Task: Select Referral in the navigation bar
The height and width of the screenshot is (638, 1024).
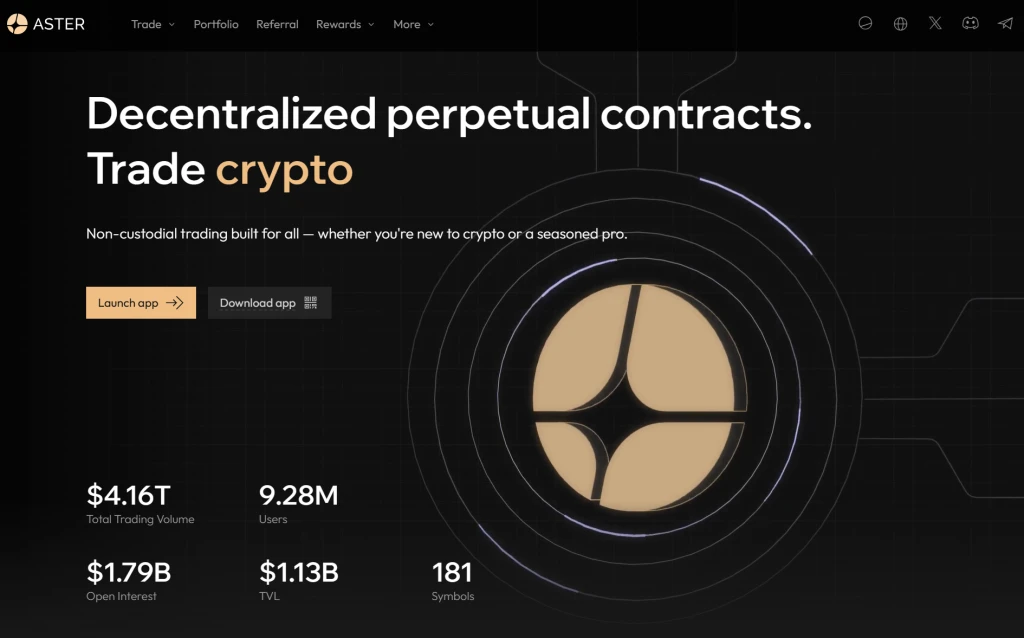Action: coord(277,24)
